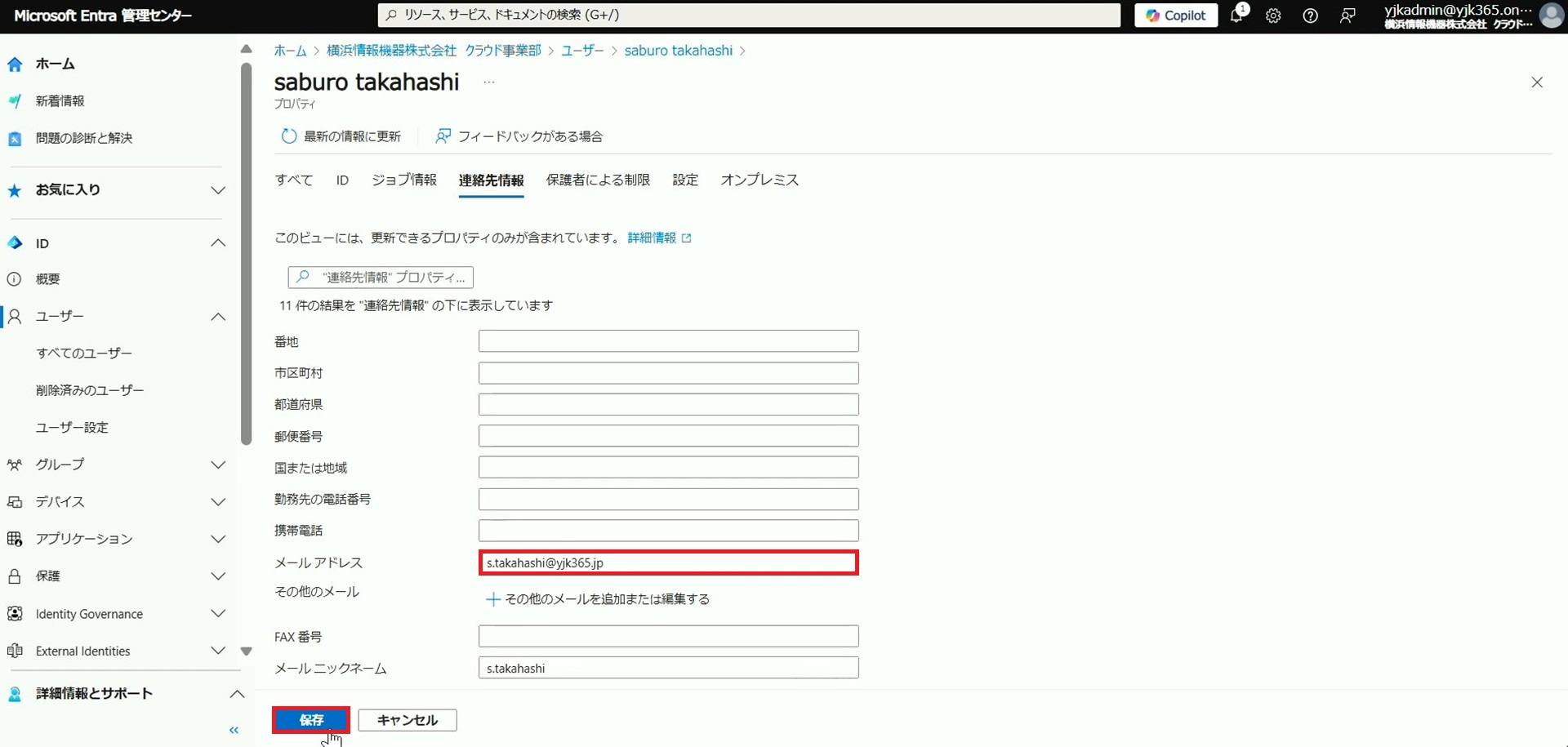1568x747 pixels.
Task: Click the メール アドレス input field
Action: tap(668, 562)
